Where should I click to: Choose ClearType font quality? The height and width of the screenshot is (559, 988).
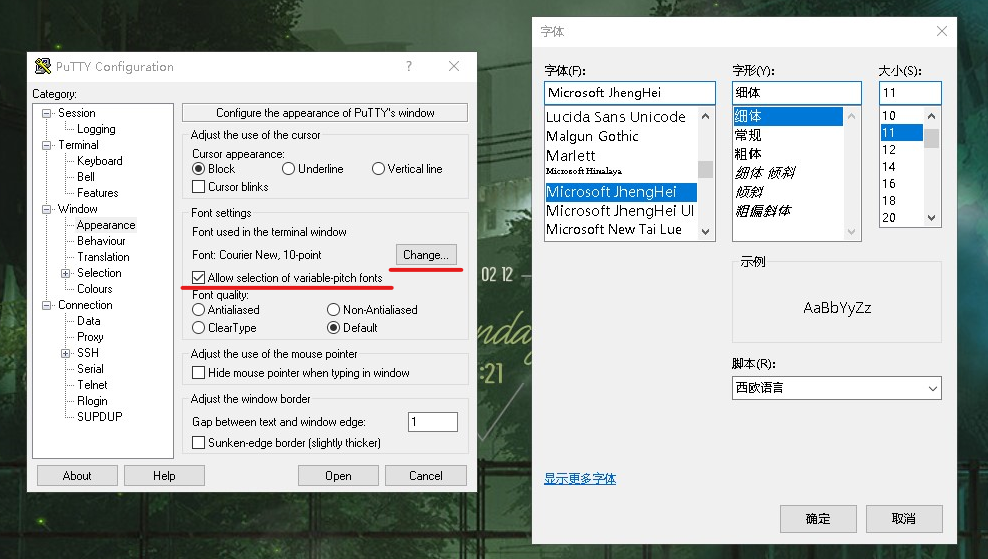pos(198,328)
